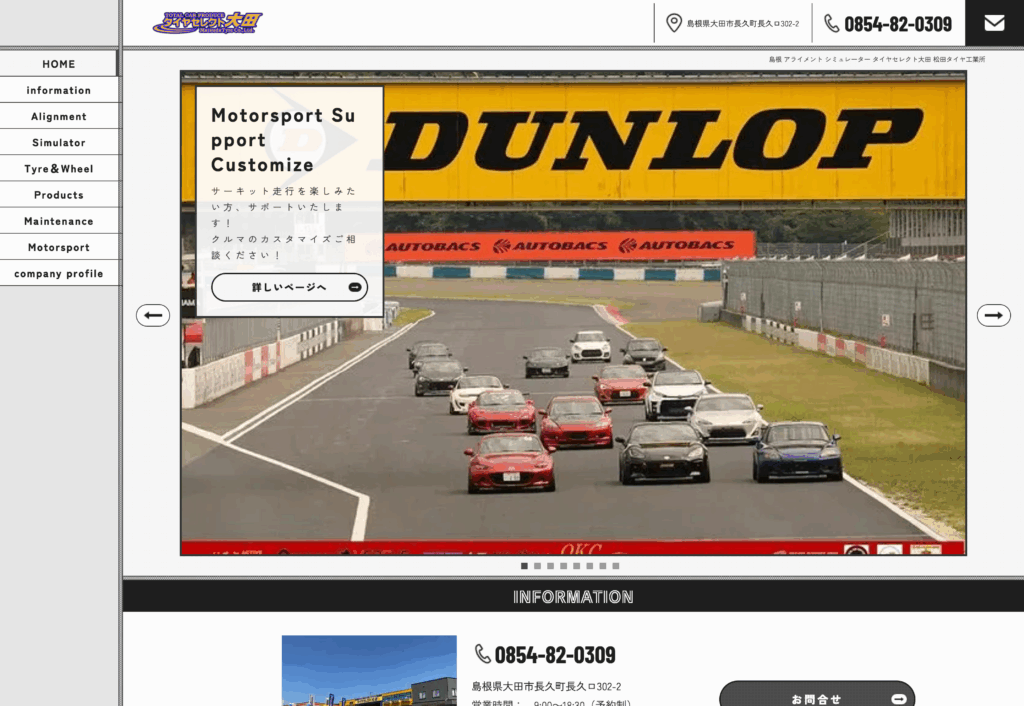Click the 詳しいページへ button
Viewport: 1024px width, 706px height.
pyautogui.click(x=289, y=288)
